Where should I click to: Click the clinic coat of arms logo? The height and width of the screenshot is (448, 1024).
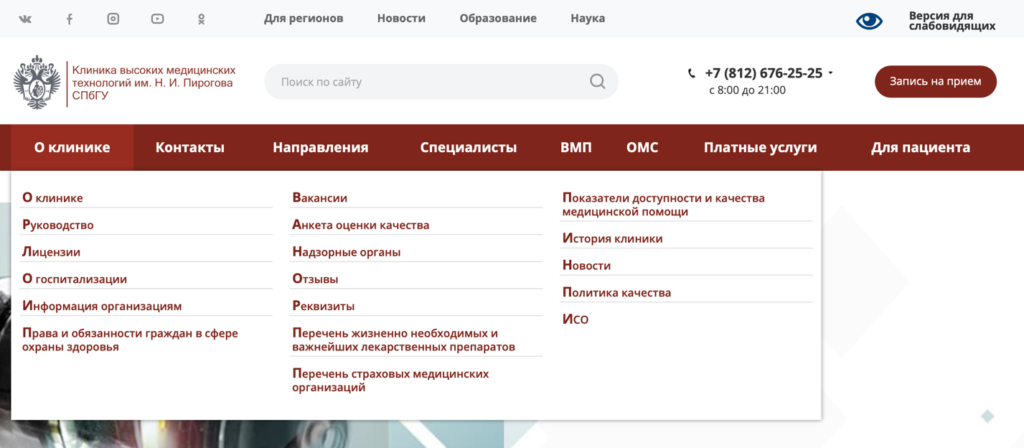click(37, 83)
